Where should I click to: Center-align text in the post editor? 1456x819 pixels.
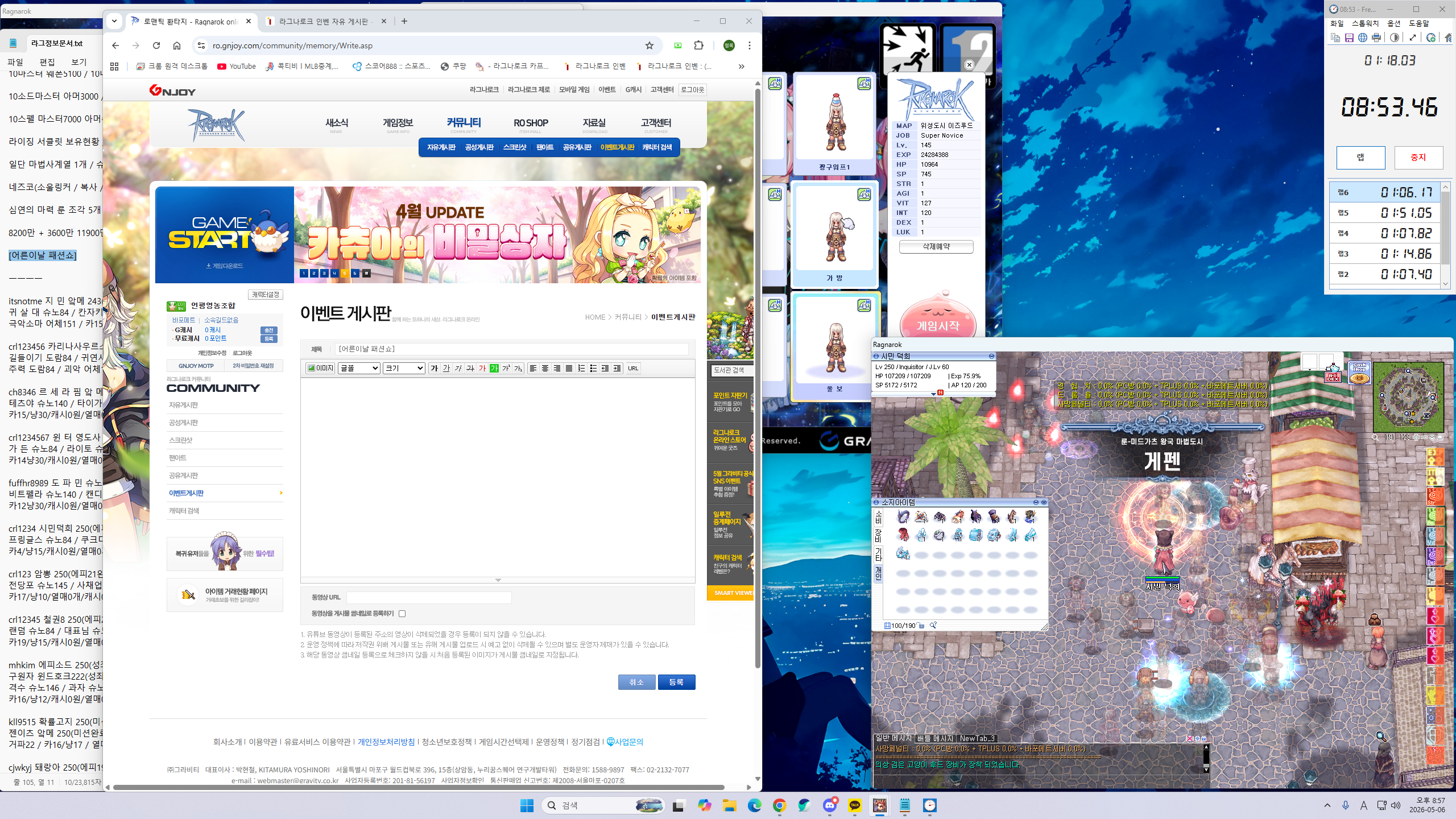click(545, 368)
